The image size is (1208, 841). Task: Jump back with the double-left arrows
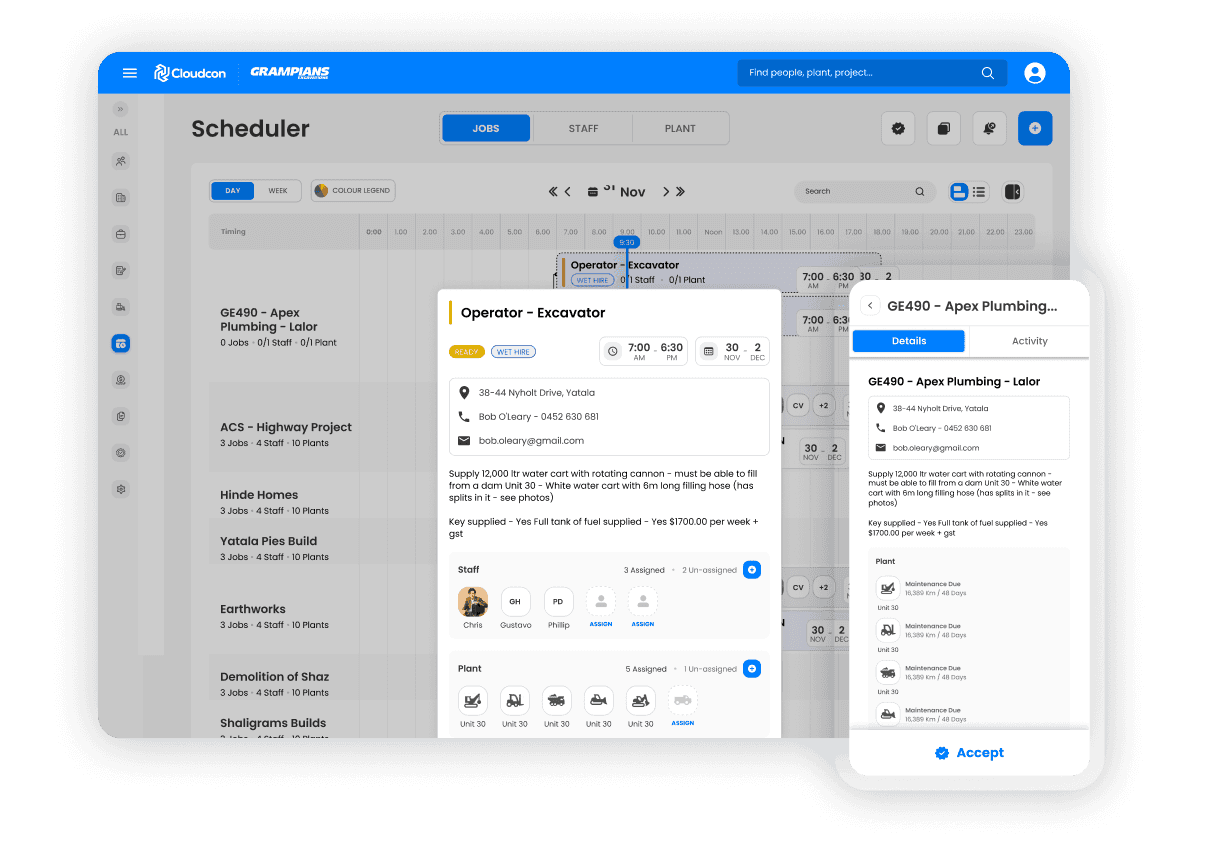[x=552, y=192]
